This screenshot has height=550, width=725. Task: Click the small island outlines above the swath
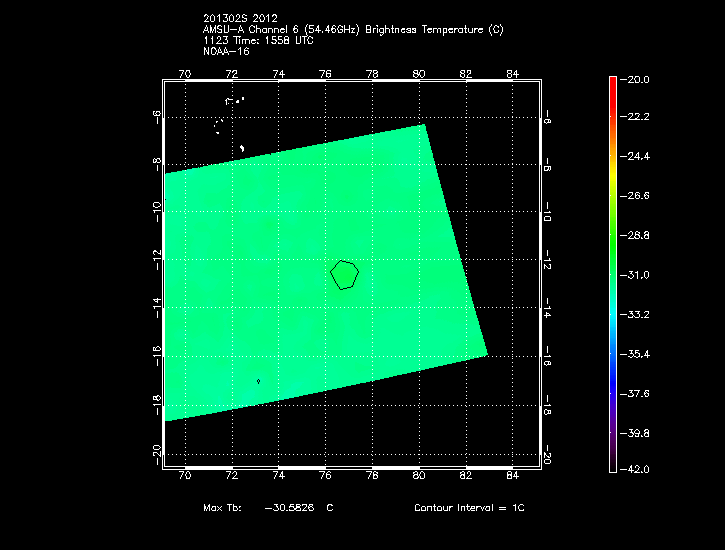pyautogui.click(x=235, y=101)
